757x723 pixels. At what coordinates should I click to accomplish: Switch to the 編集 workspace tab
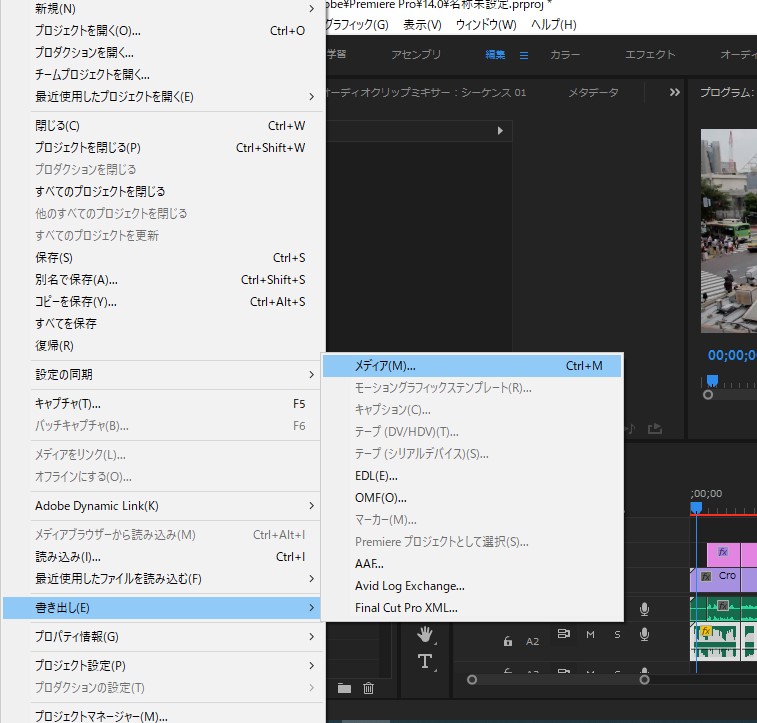pyautogui.click(x=495, y=55)
